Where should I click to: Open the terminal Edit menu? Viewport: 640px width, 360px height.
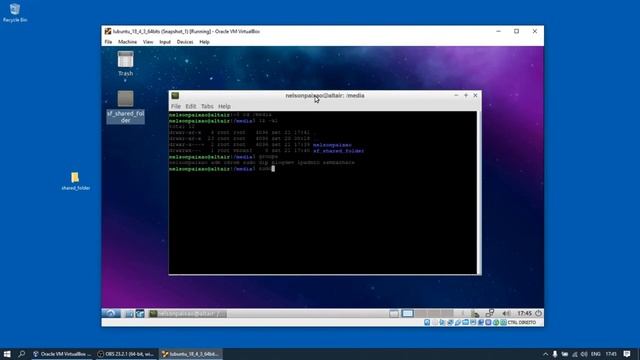pos(191,106)
